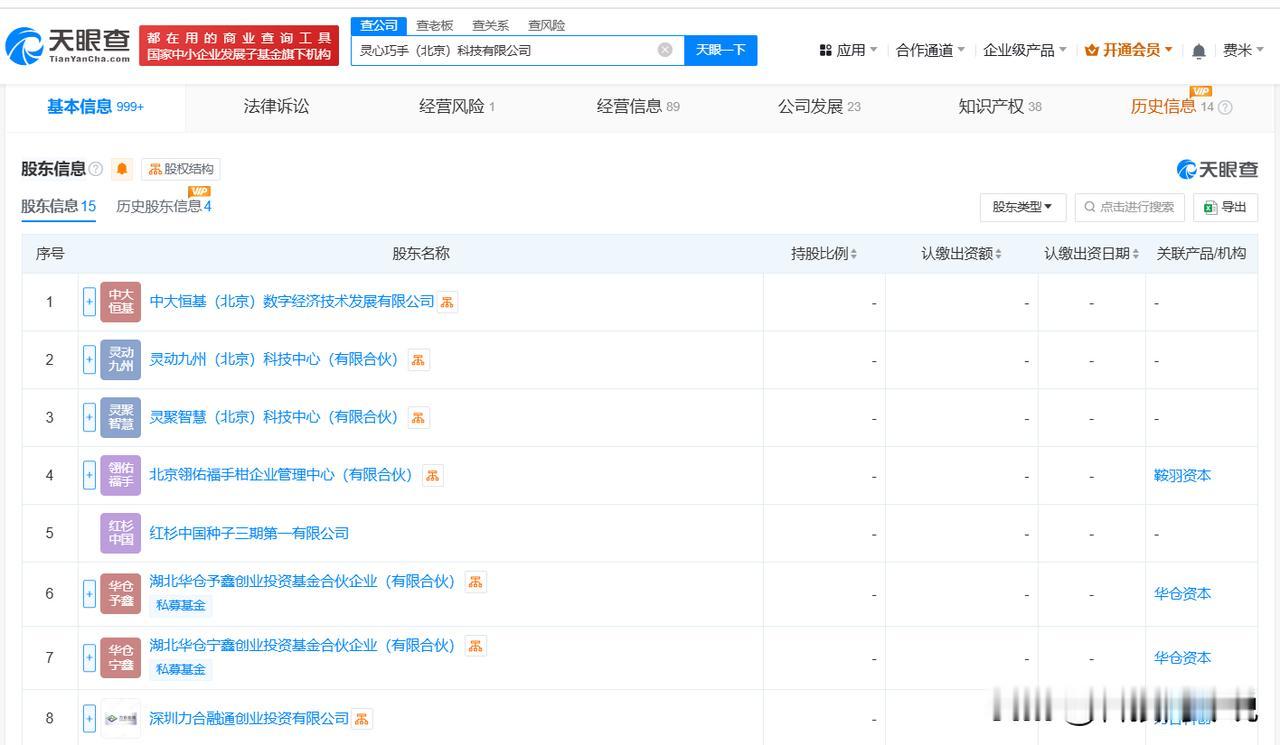
Task: Switch to 公司发展 tab
Action: click(x=819, y=107)
